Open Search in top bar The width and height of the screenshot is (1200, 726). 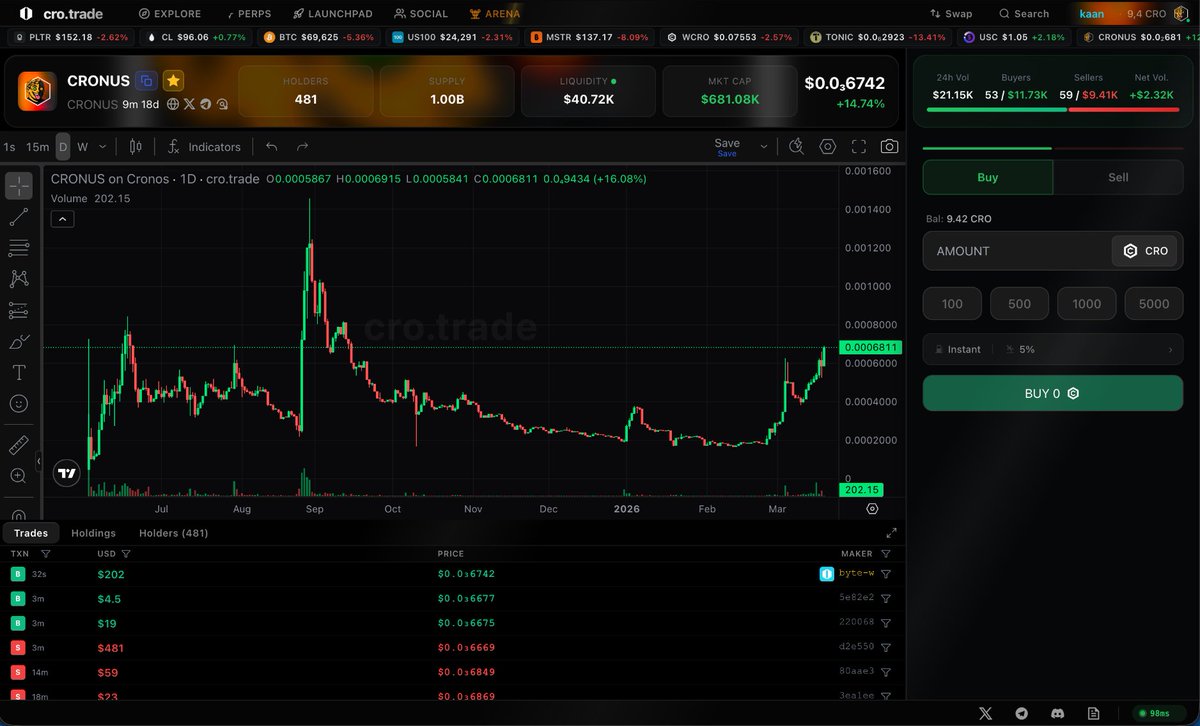(x=1024, y=14)
